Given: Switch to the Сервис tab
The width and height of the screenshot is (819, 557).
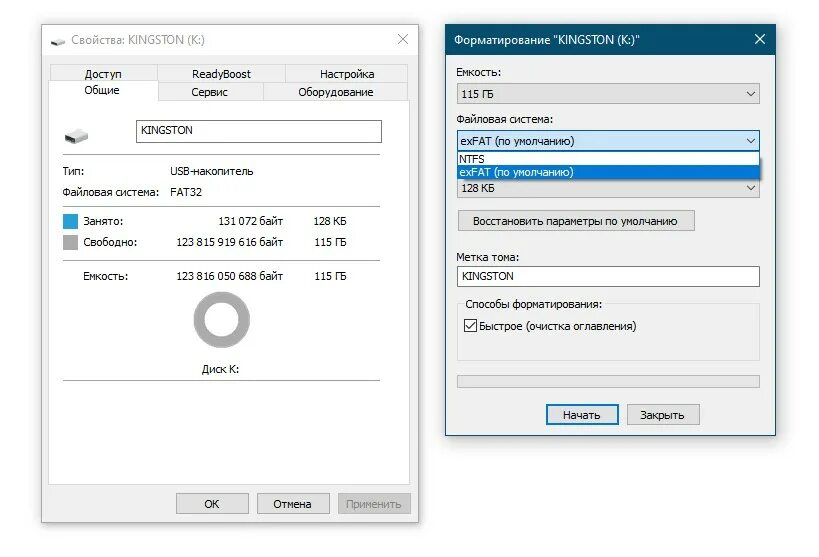Looking at the screenshot, I should pyautogui.click(x=209, y=92).
